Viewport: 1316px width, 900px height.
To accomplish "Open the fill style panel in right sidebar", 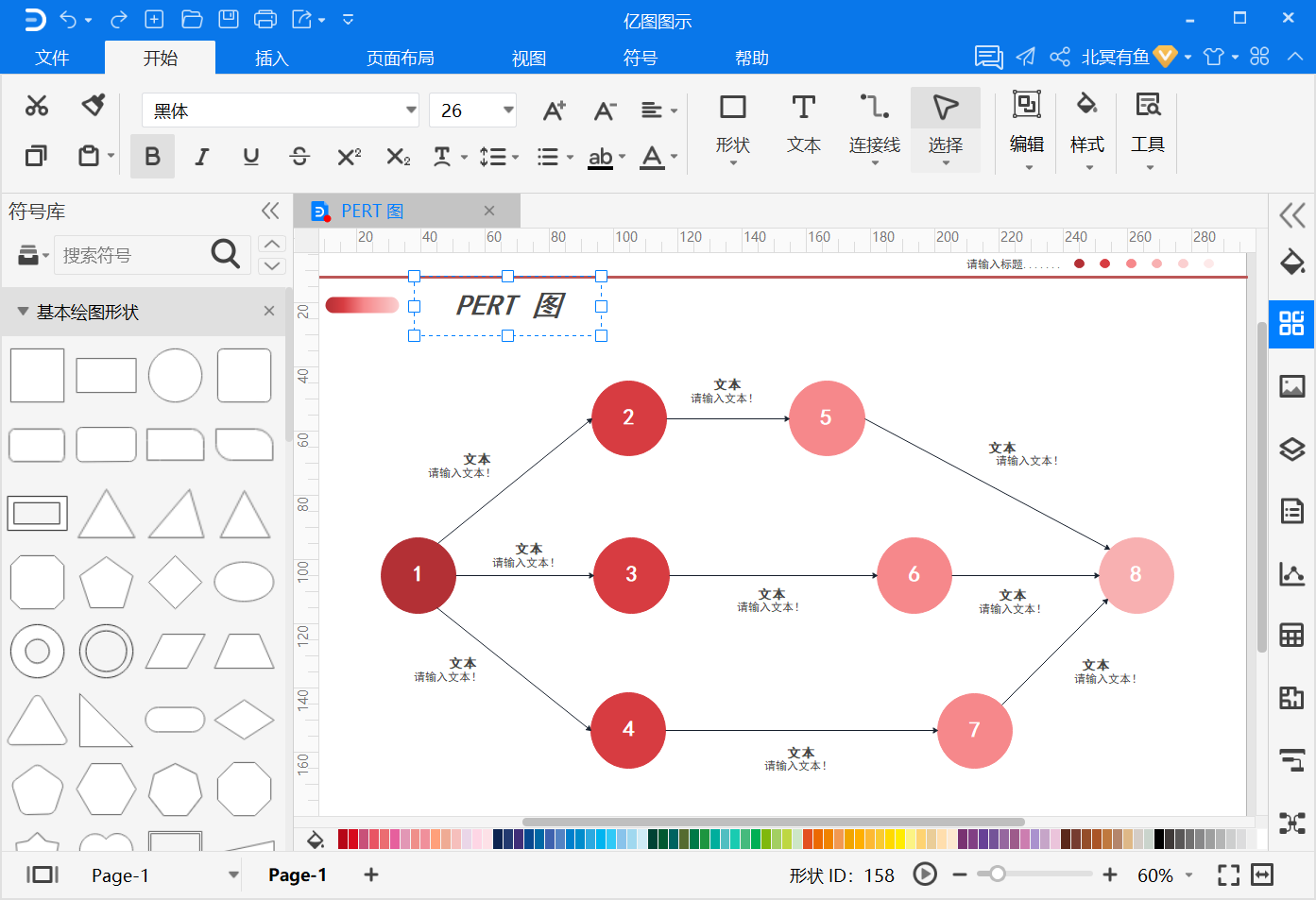I will point(1291,262).
